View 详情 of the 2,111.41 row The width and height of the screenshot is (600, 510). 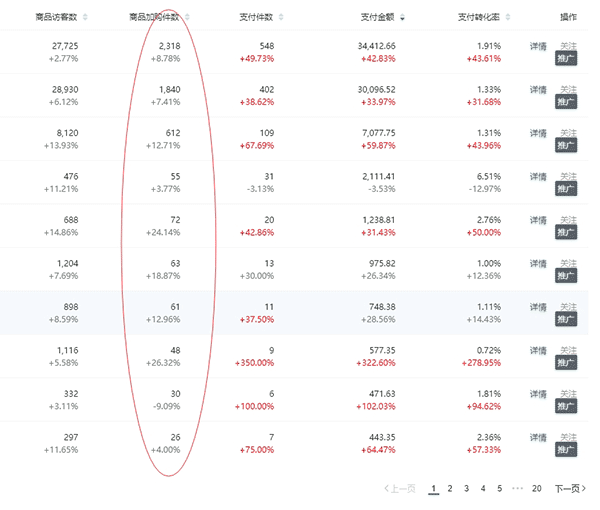click(x=538, y=177)
